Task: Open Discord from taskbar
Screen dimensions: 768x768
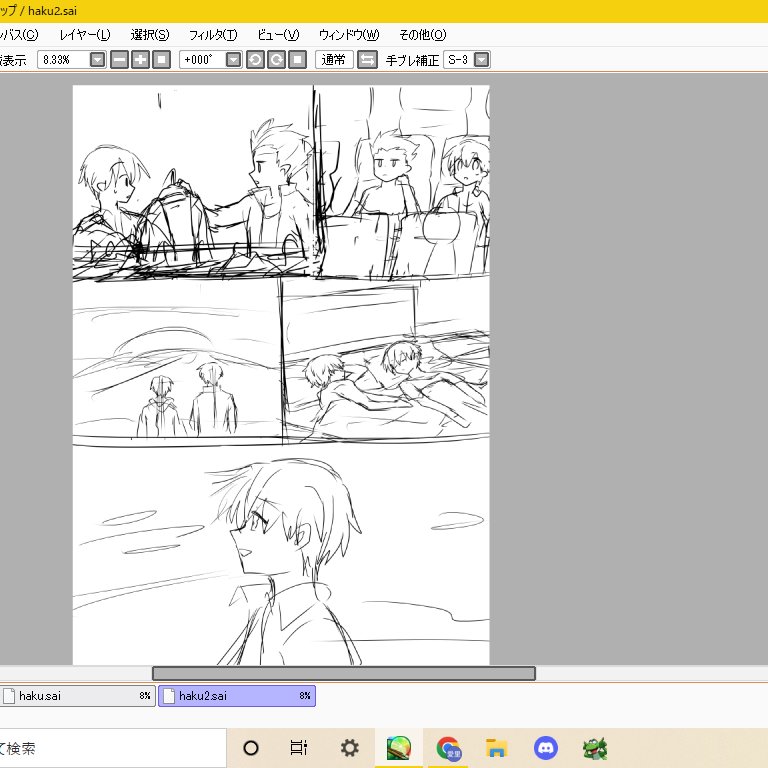Action: (x=546, y=748)
